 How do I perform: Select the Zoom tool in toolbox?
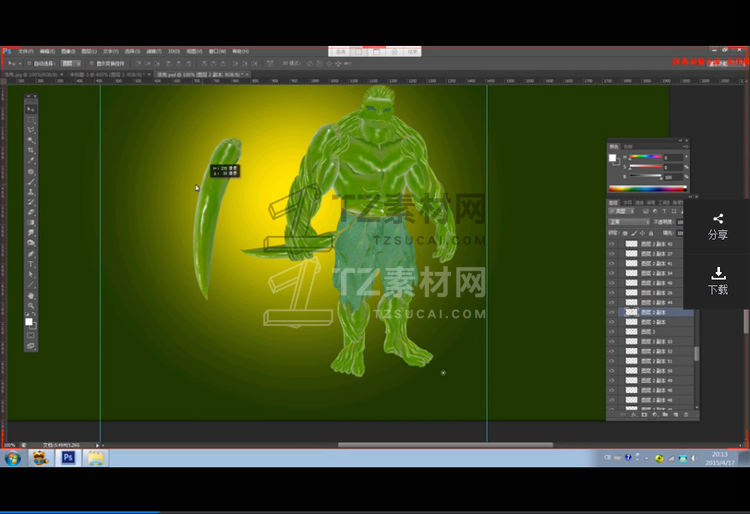31,307
